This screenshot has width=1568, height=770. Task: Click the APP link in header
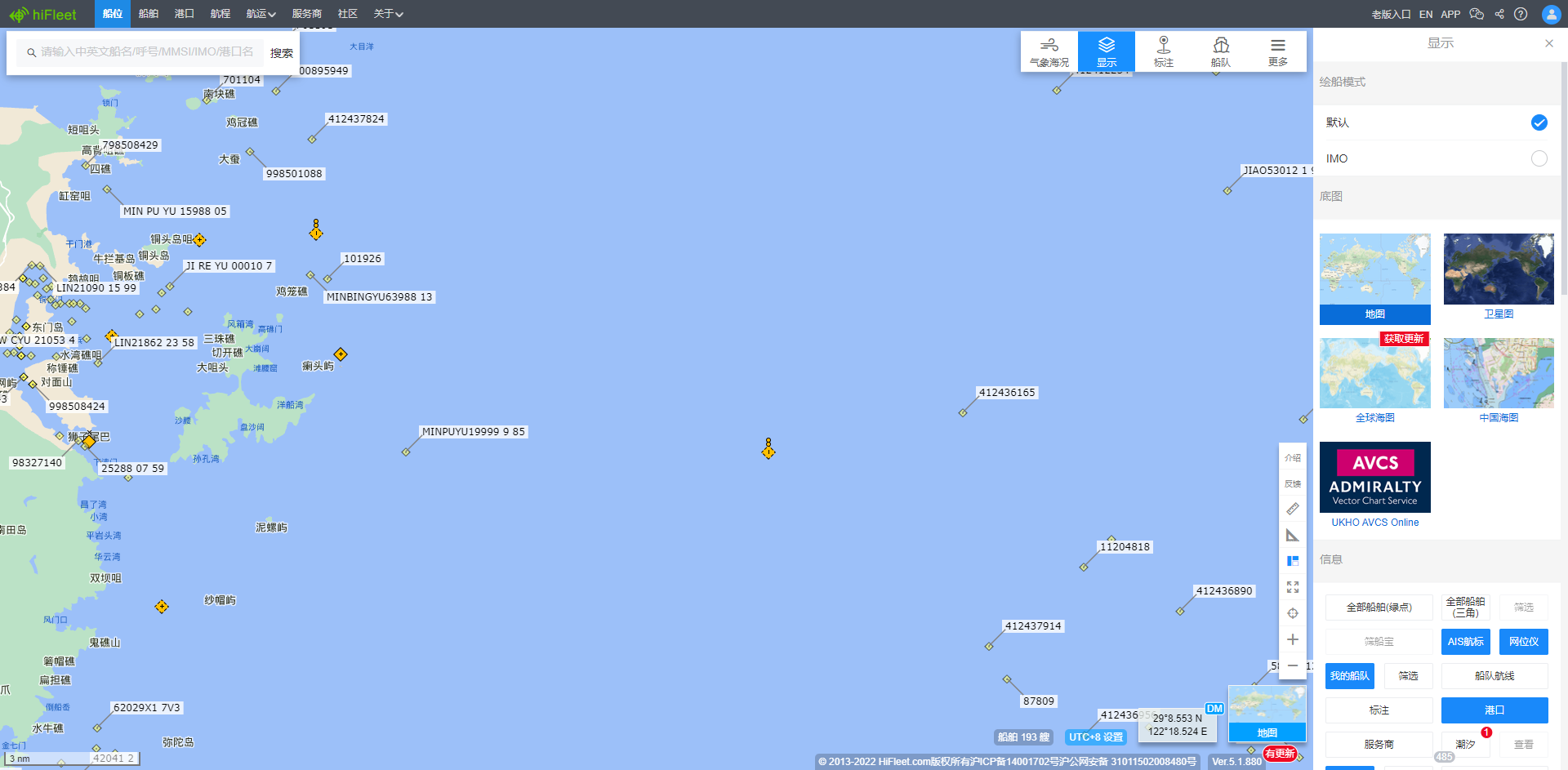point(1450,14)
